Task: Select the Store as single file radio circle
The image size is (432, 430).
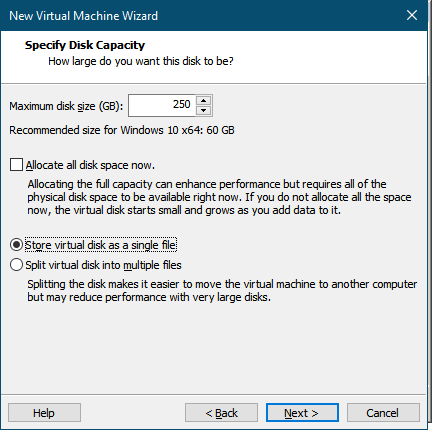Action: (x=16, y=245)
